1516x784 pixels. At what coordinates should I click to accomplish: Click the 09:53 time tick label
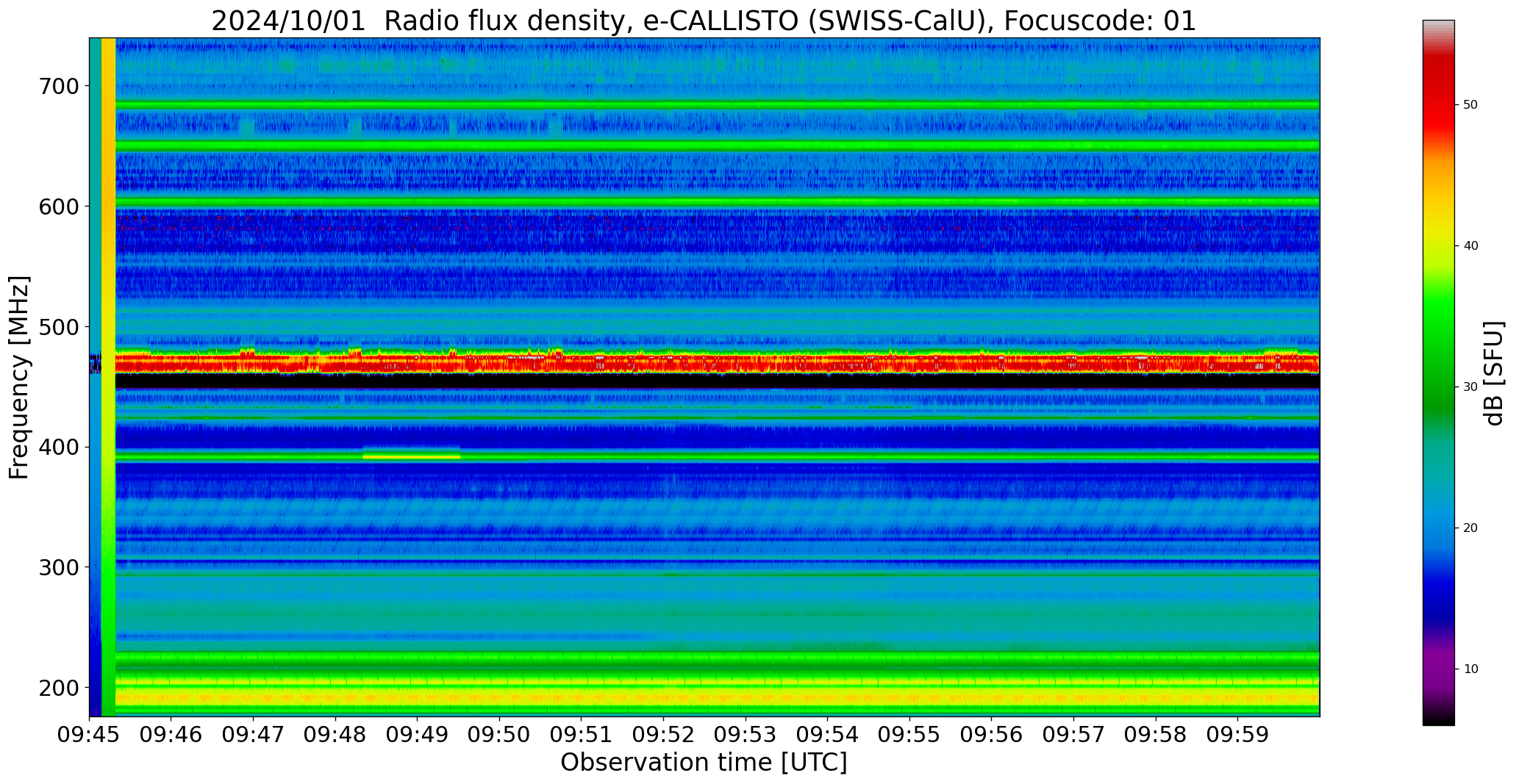coord(746,736)
